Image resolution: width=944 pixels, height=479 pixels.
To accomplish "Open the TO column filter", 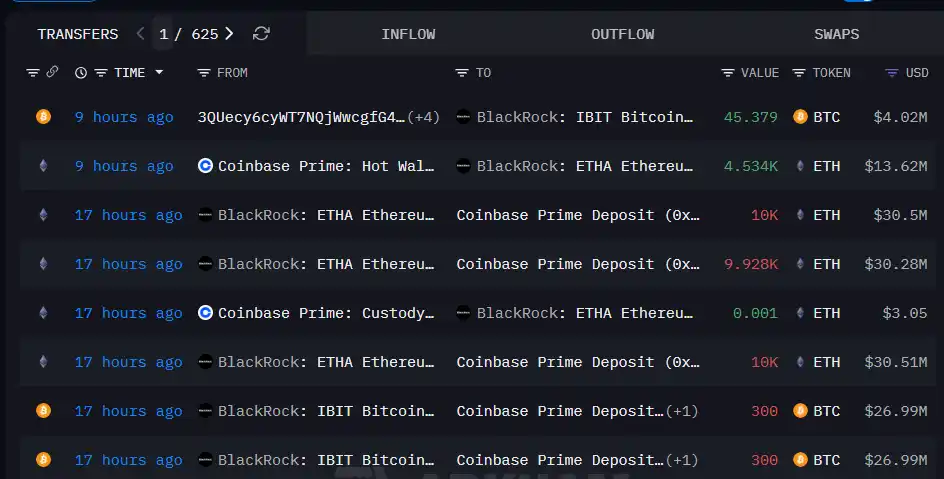I will coord(462,73).
